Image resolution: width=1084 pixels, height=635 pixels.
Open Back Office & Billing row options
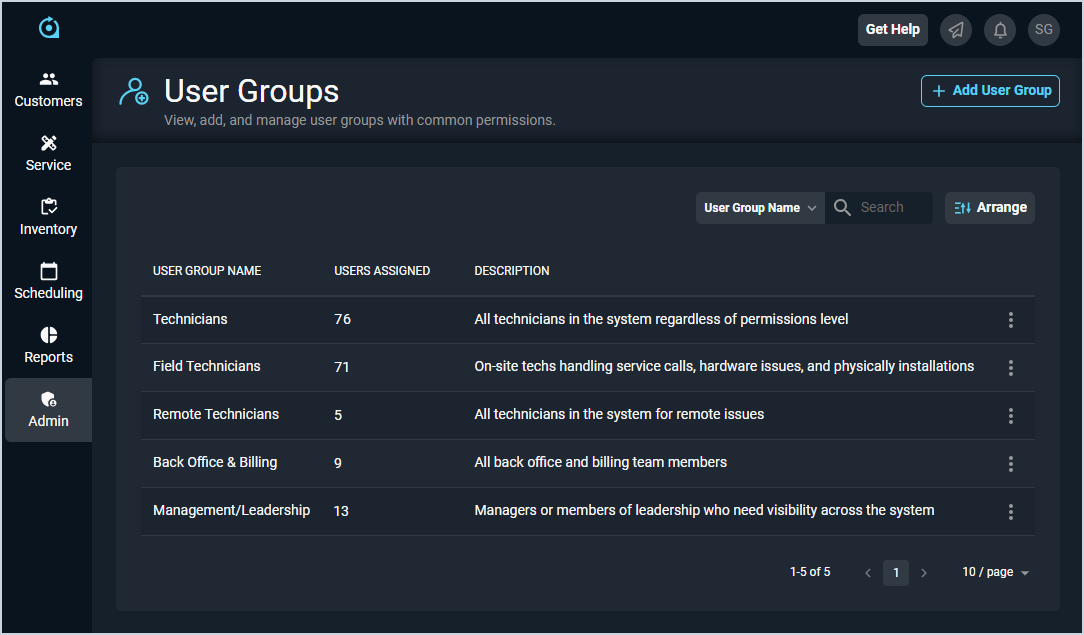[1010, 464]
